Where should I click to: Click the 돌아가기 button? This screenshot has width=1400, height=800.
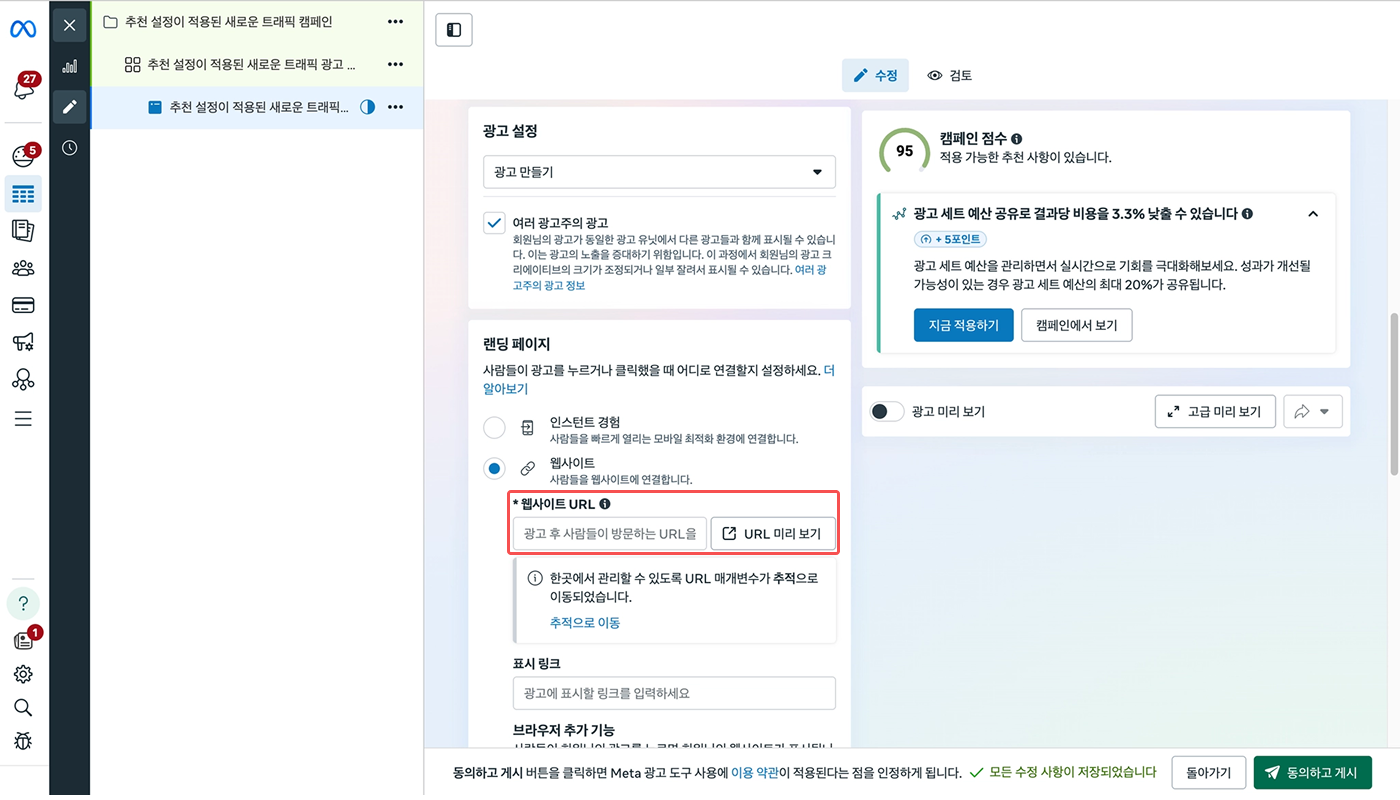pos(1208,772)
